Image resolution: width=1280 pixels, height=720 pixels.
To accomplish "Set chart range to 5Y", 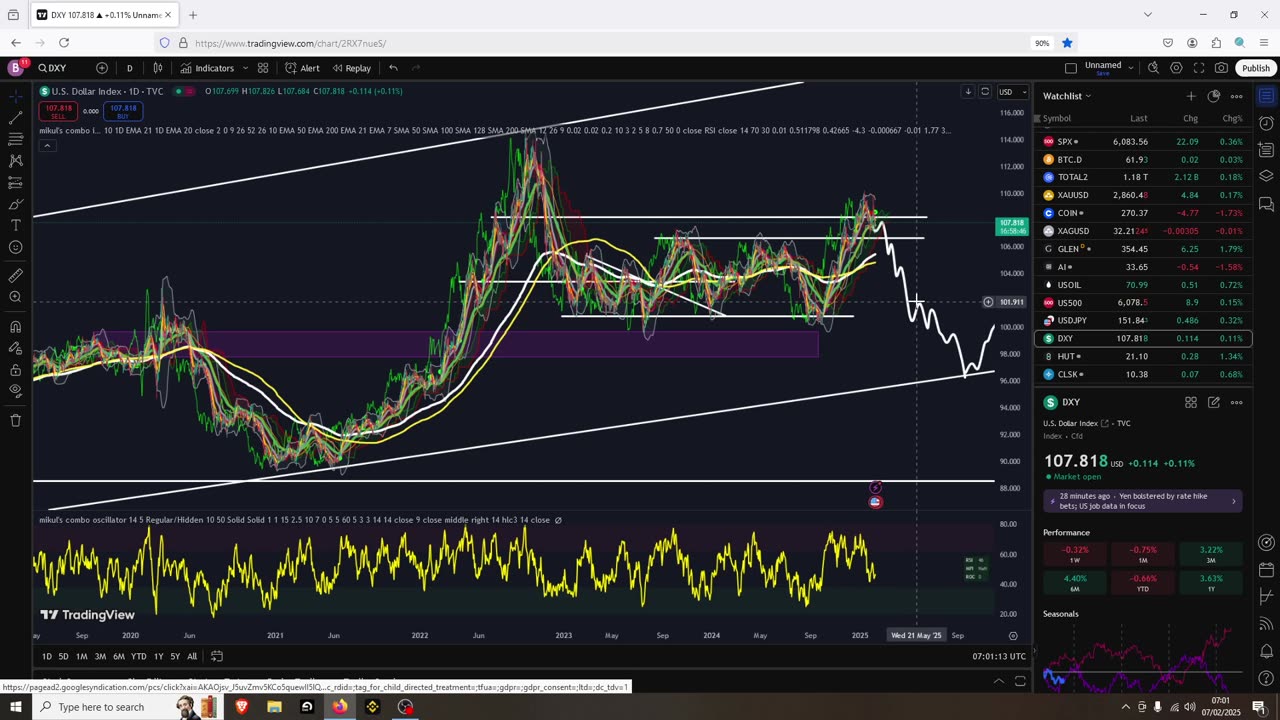I will pyautogui.click(x=175, y=656).
